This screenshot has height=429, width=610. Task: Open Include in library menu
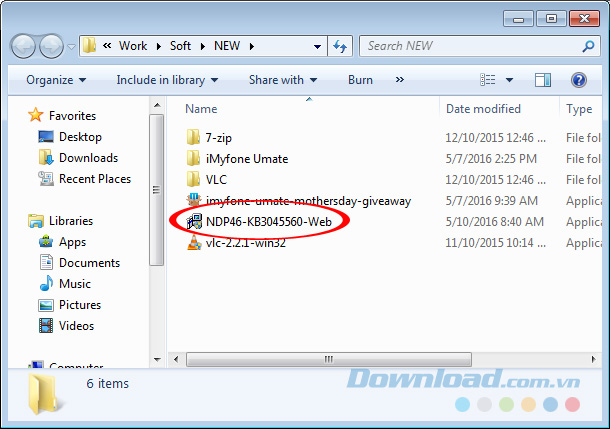click(x=167, y=80)
